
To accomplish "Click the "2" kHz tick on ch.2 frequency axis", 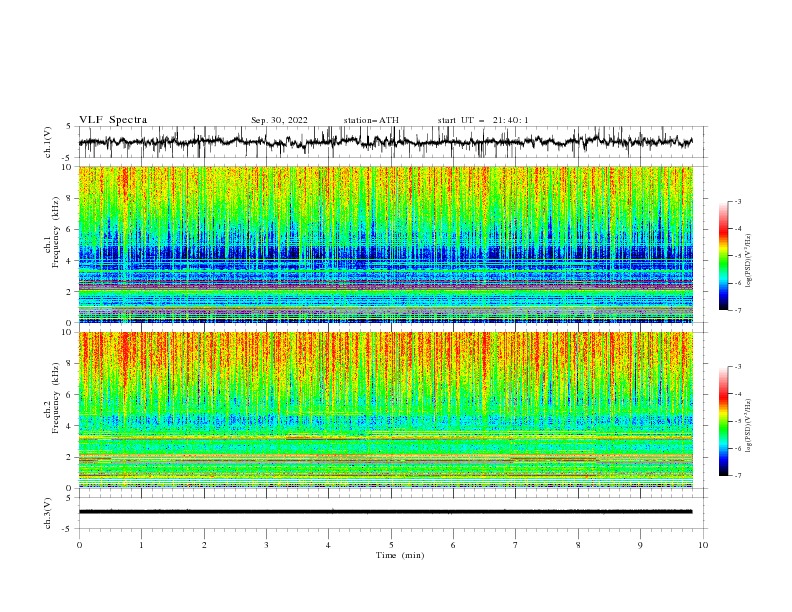I will pyautogui.click(x=70, y=457).
